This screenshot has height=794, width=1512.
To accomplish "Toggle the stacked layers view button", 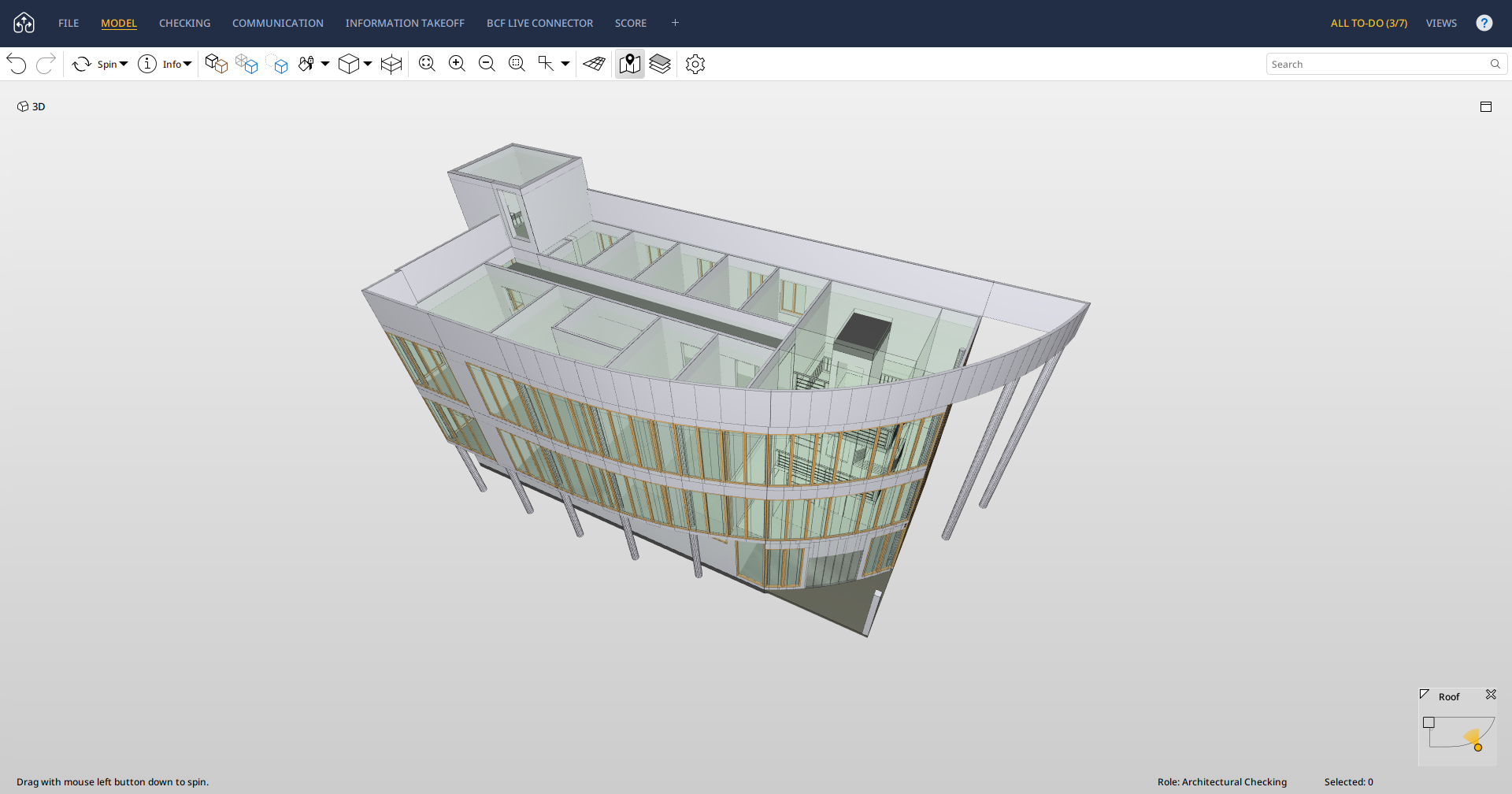I will point(660,64).
